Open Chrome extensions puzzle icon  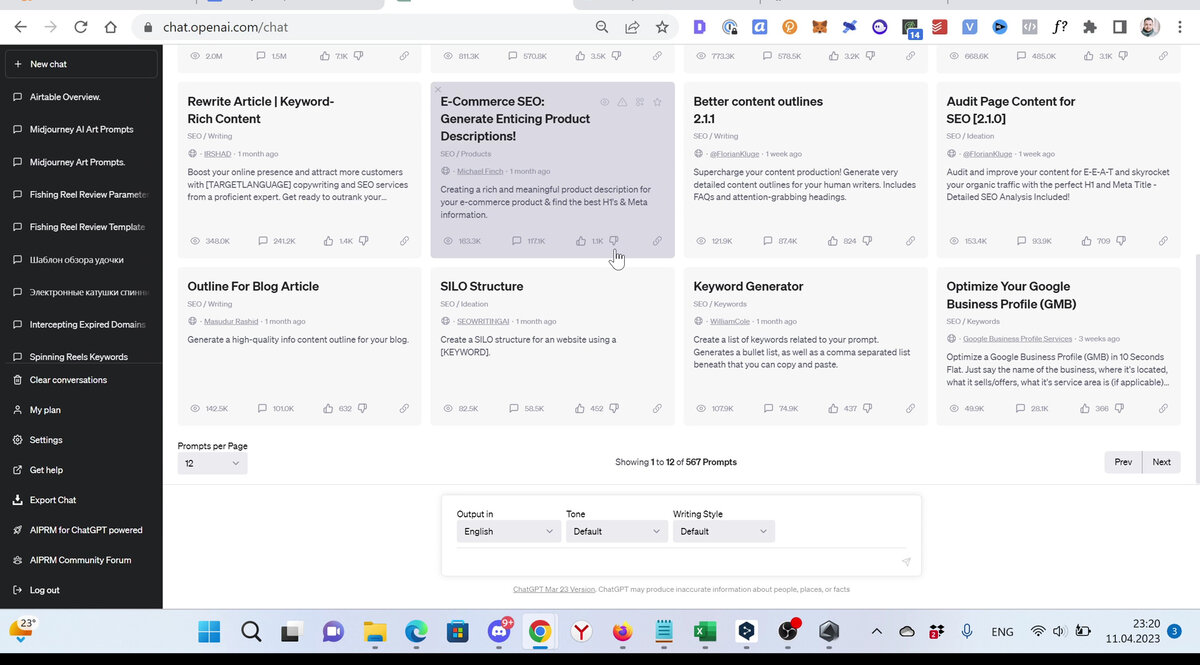pos(1090,27)
